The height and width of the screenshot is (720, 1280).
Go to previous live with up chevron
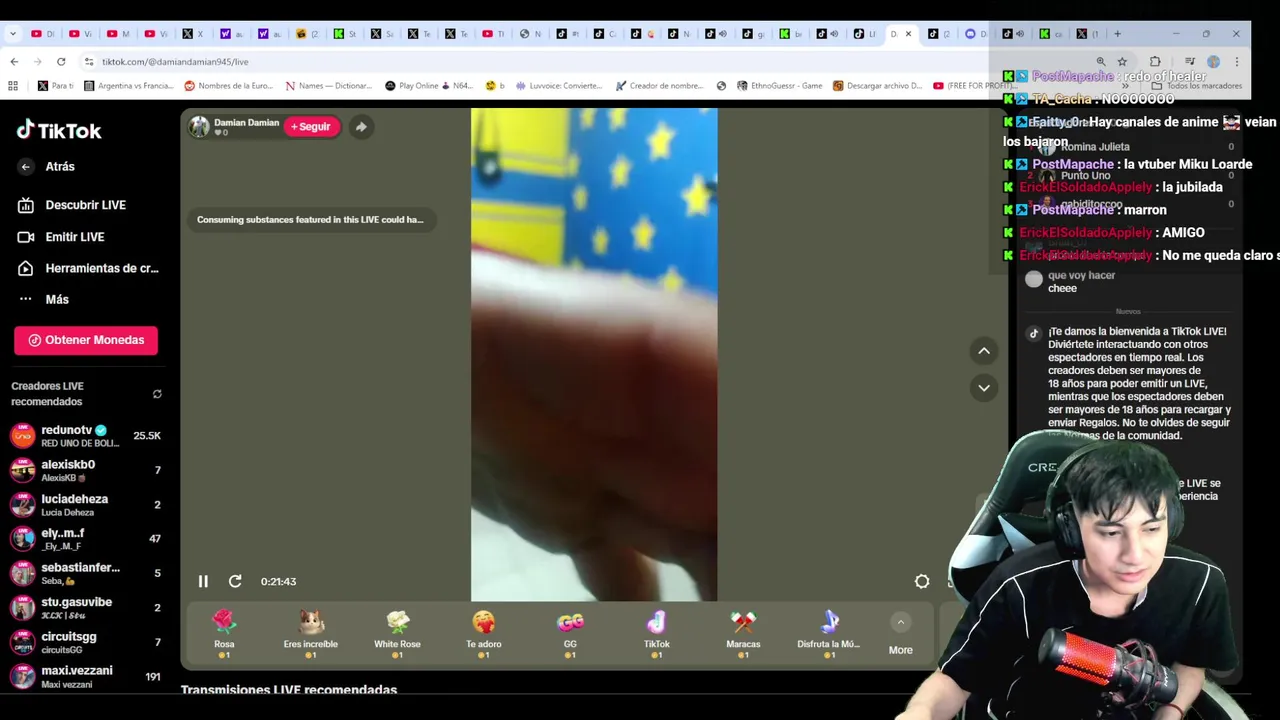(984, 351)
